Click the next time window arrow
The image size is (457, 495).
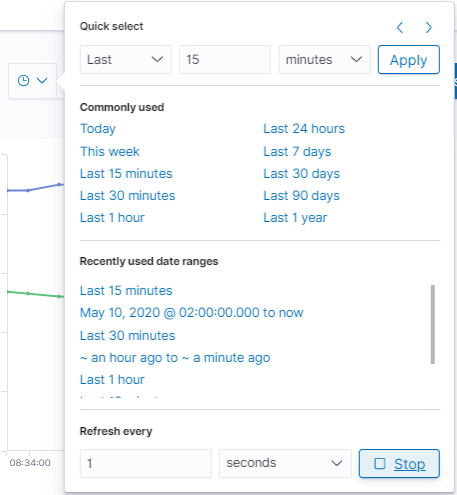coord(429,27)
